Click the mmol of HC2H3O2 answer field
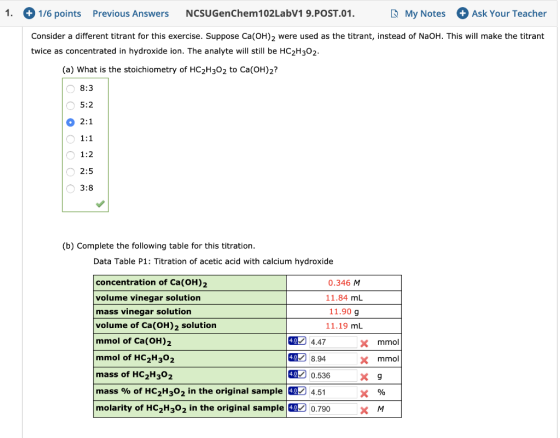 (x=333, y=358)
